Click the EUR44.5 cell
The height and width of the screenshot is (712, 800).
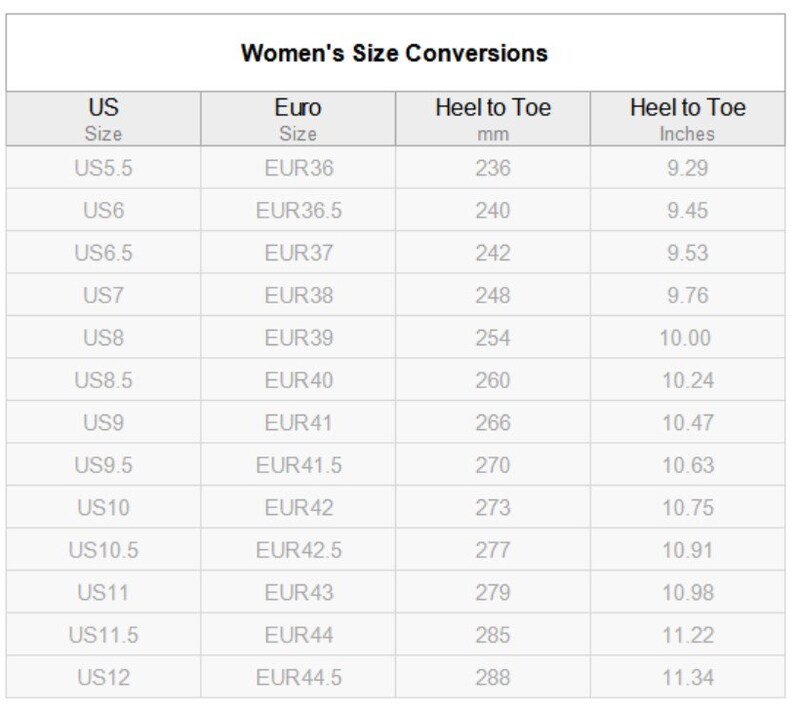pos(298,677)
